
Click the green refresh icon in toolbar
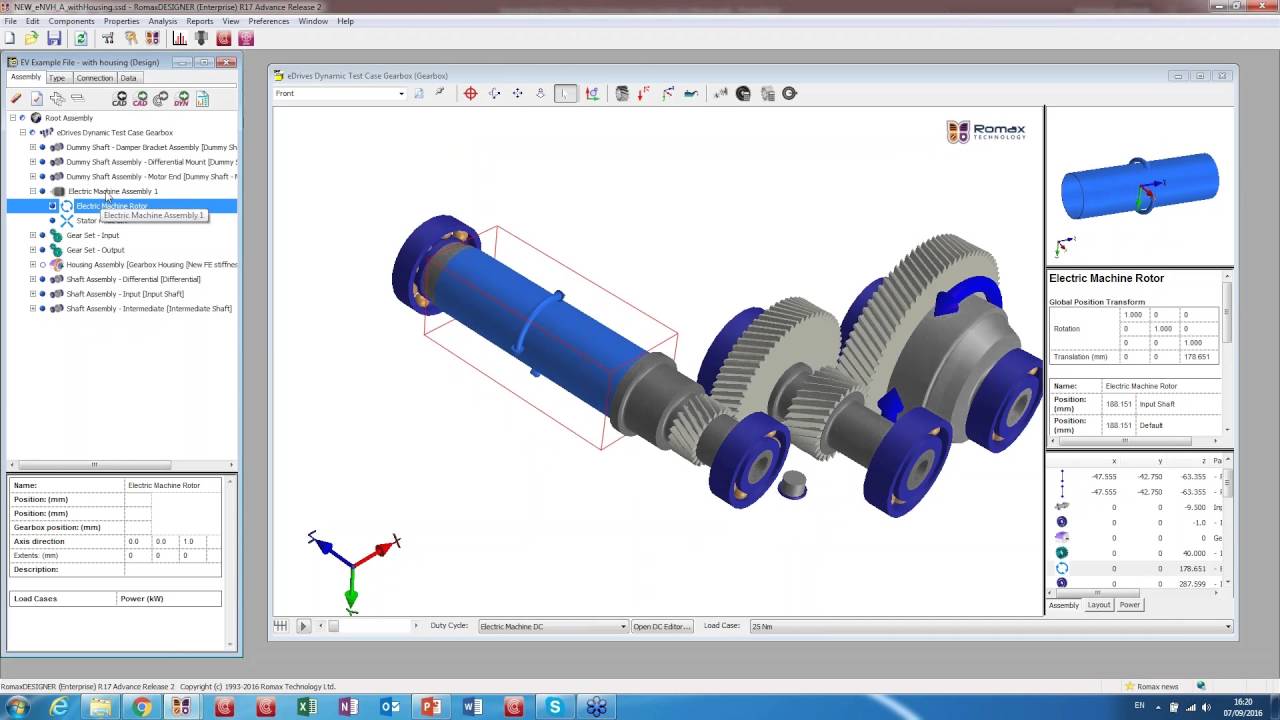(x=81, y=38)
